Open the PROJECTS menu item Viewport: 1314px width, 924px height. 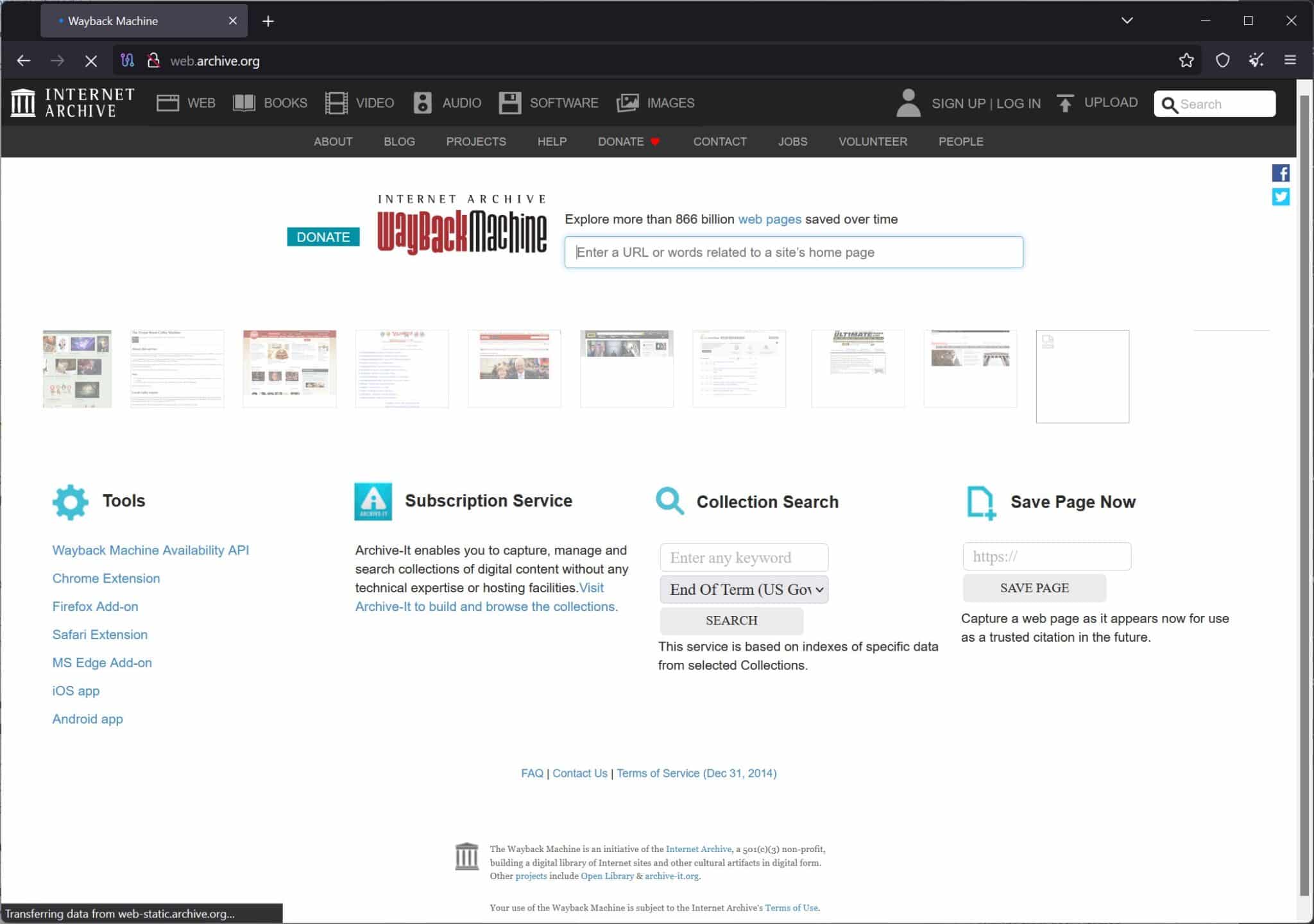[x=476, y=141]
